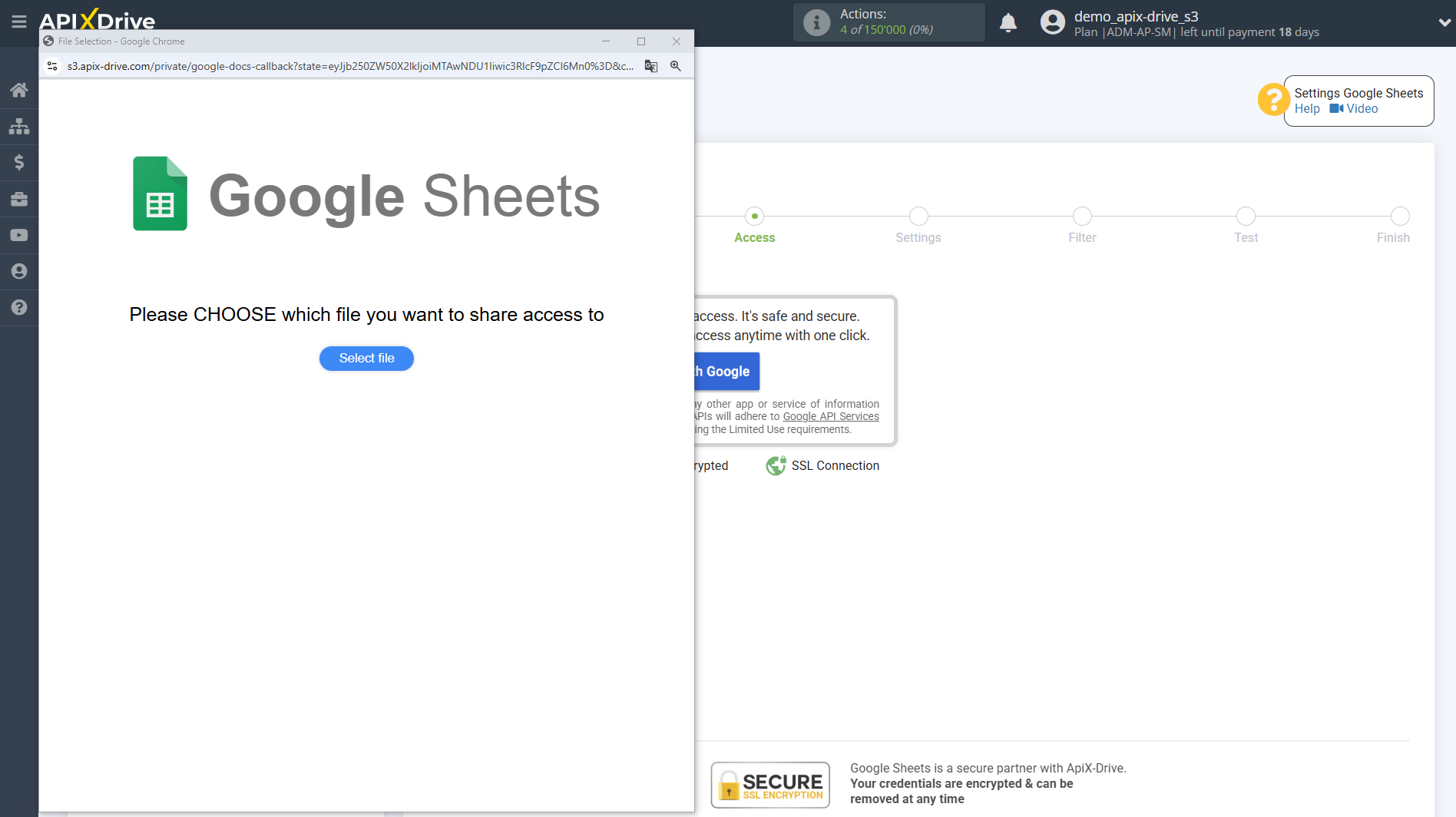This screenshot has height=817, width=1456.
Task: Click the SECURE SSL Encryption badge
Action: pos(770,785)
